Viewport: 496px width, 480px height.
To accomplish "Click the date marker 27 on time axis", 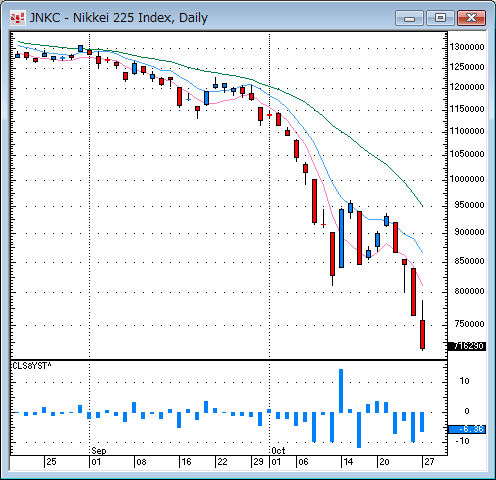I will coord(429,462).
